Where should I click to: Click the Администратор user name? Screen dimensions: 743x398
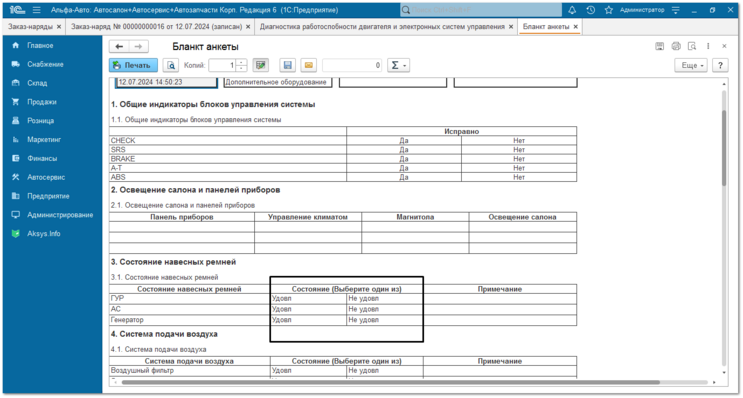click(x=642, y=10)
